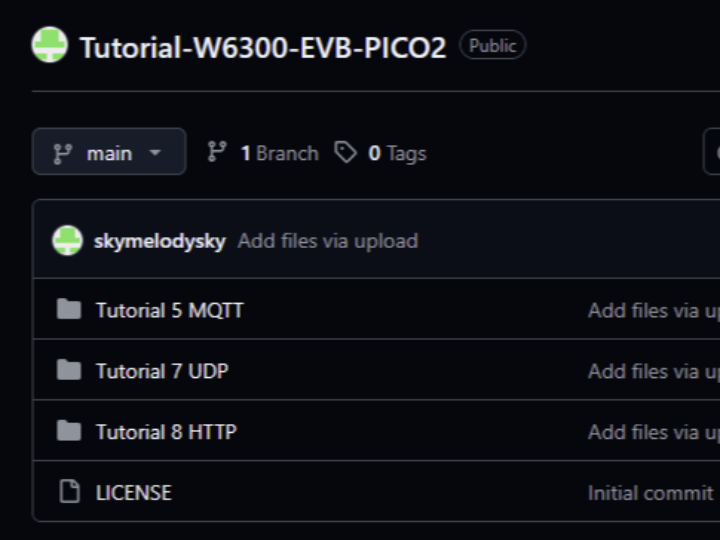The height and width of the screenshot is (540, 720).
Task: Open the LICENSE file
Action: click(133, 492)
